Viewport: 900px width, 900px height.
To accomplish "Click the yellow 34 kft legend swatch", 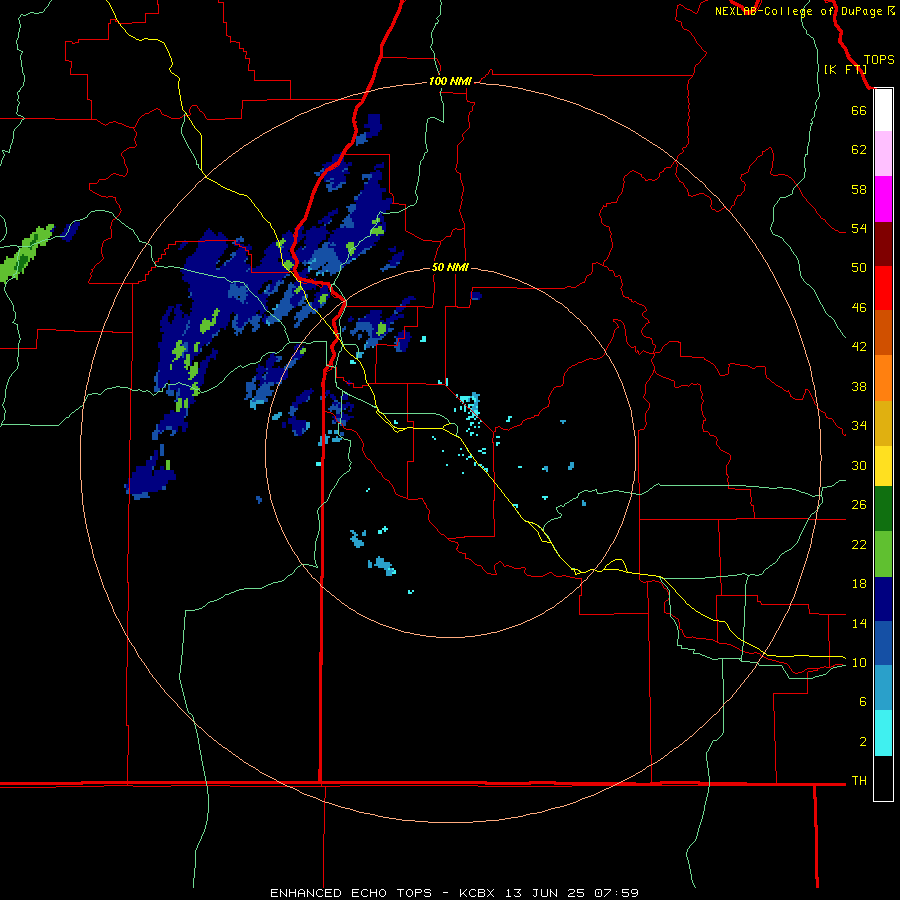I will pos(883,465).
